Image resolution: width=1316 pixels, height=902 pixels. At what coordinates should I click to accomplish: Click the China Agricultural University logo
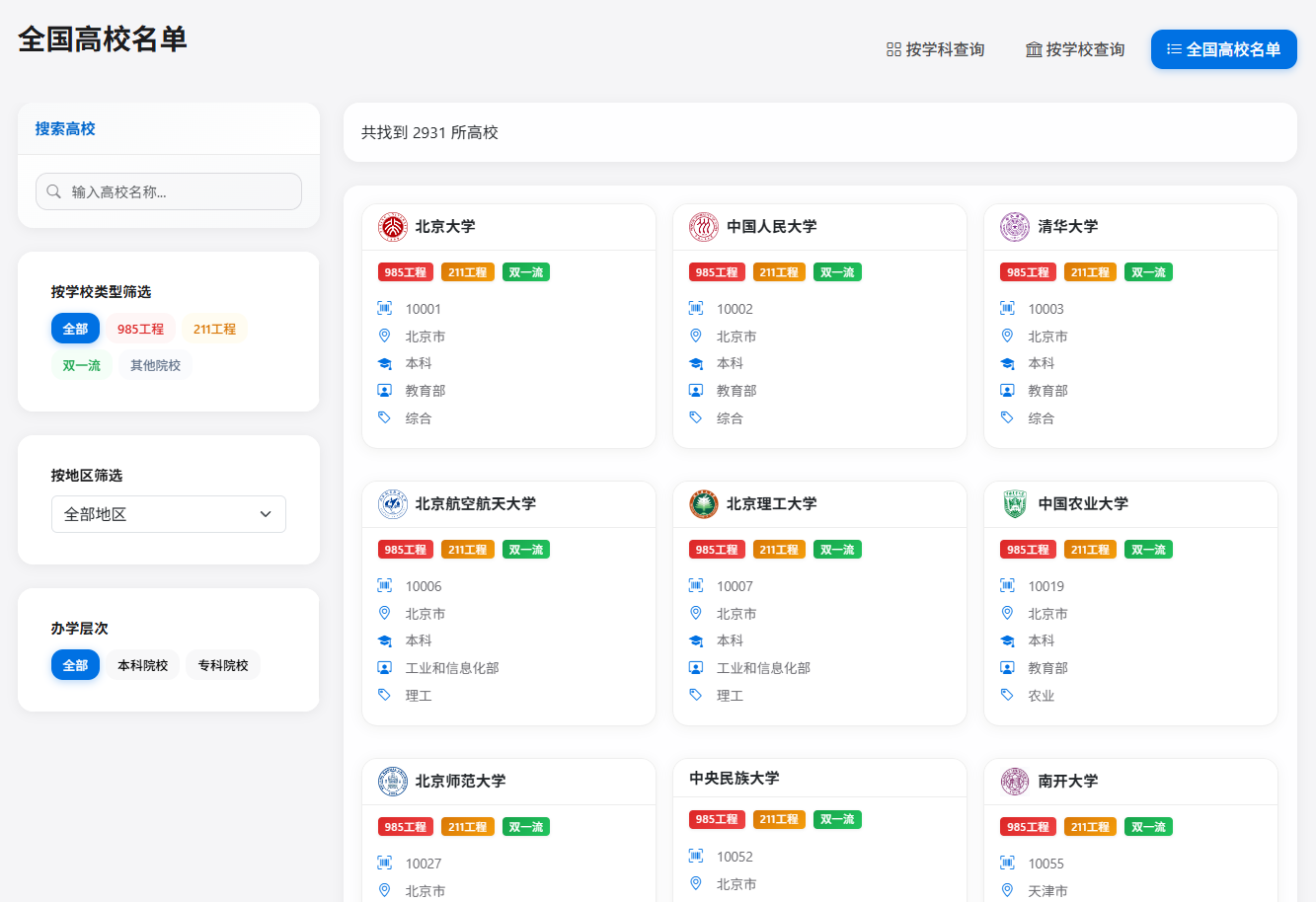pyautogui.click(x=1015, y=504)
